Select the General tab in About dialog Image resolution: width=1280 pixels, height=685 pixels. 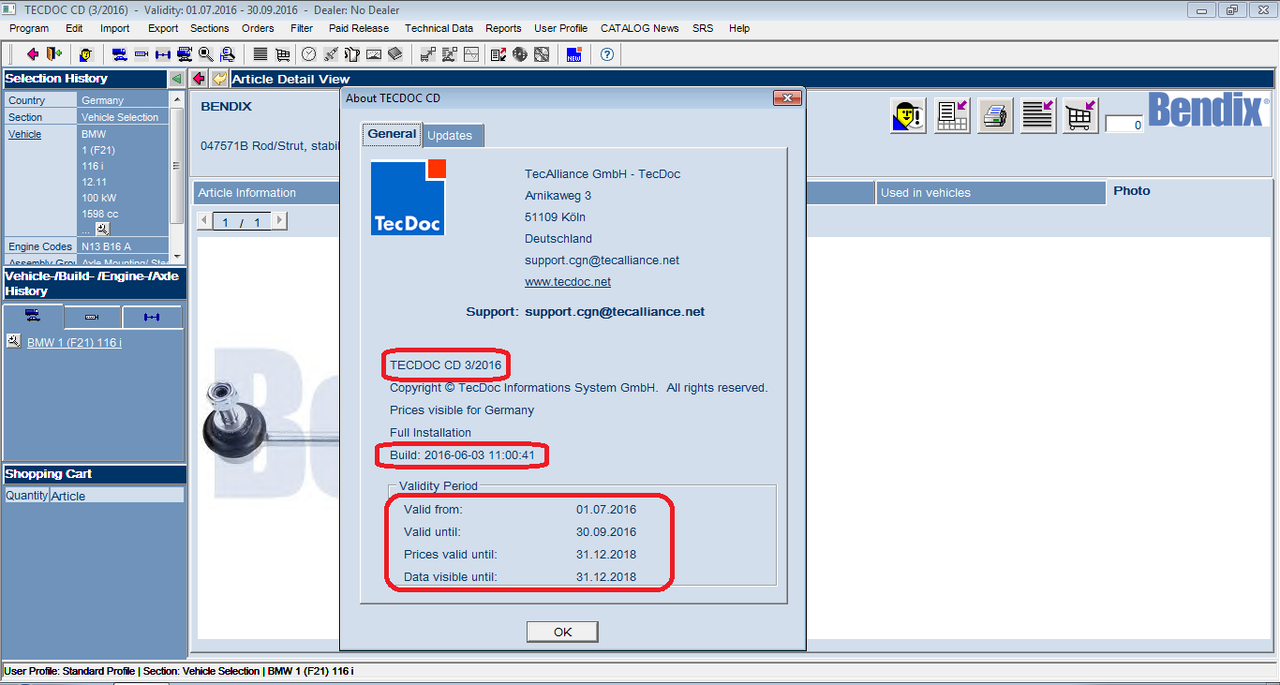click(392, 133)
